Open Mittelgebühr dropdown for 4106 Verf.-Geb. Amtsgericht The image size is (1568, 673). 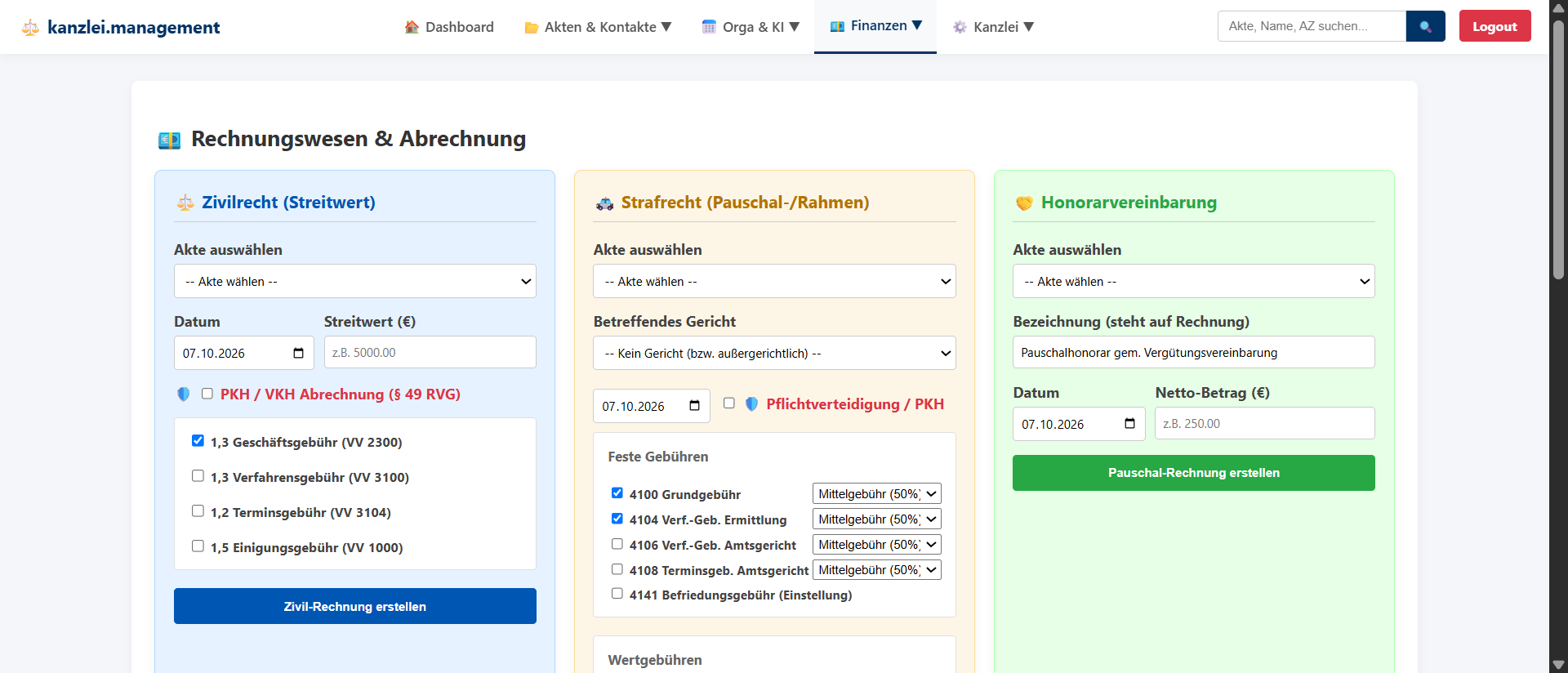(877, 544)
